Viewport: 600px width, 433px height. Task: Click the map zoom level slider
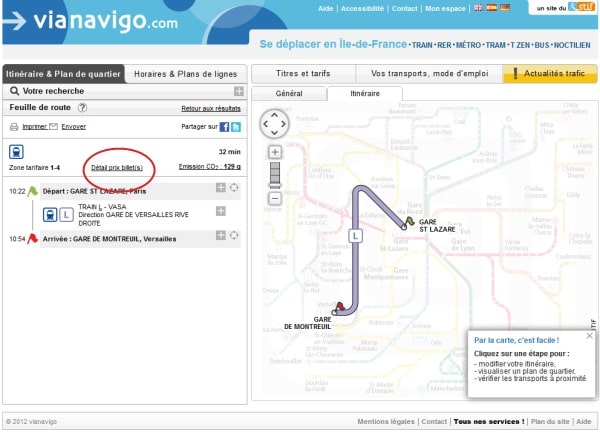point(275,175)
